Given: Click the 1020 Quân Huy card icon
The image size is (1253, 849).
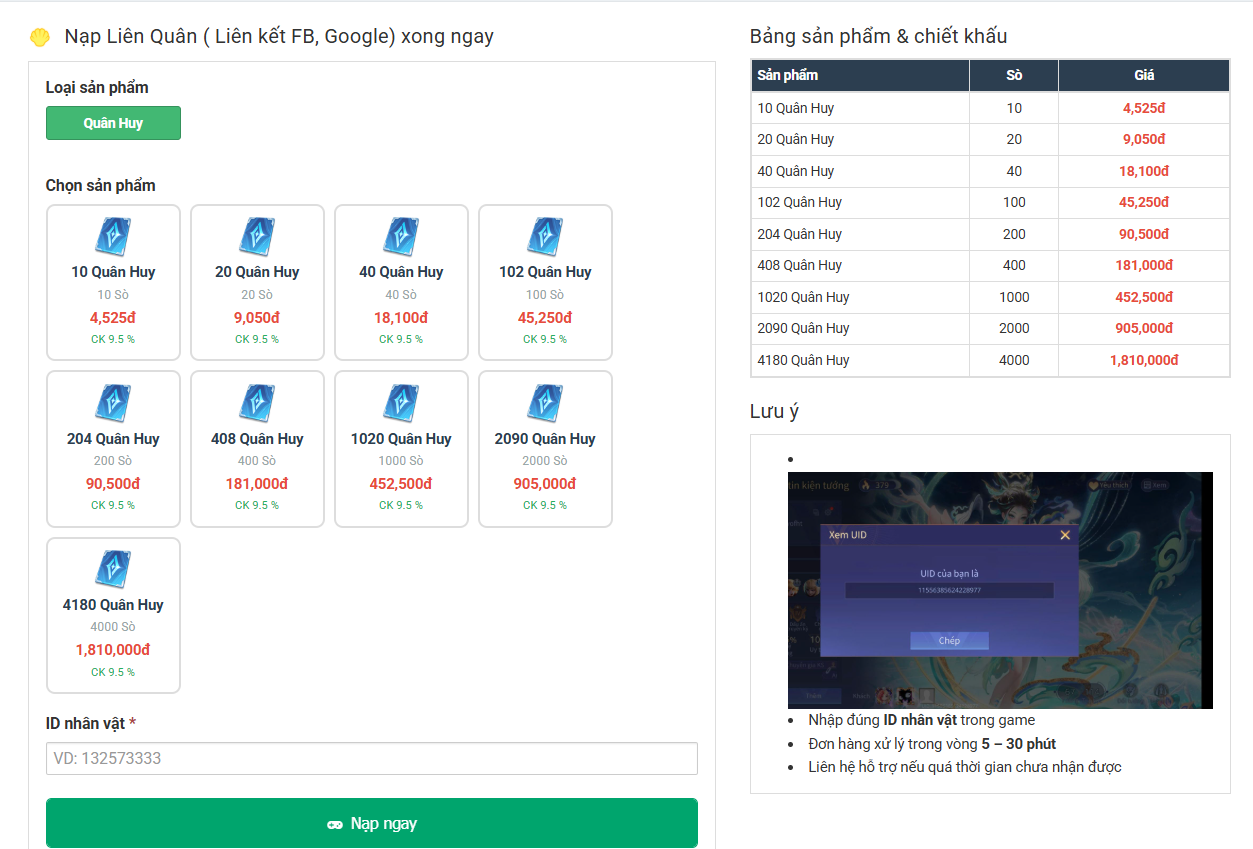Looking at the screenshot, I should point(401,403).
